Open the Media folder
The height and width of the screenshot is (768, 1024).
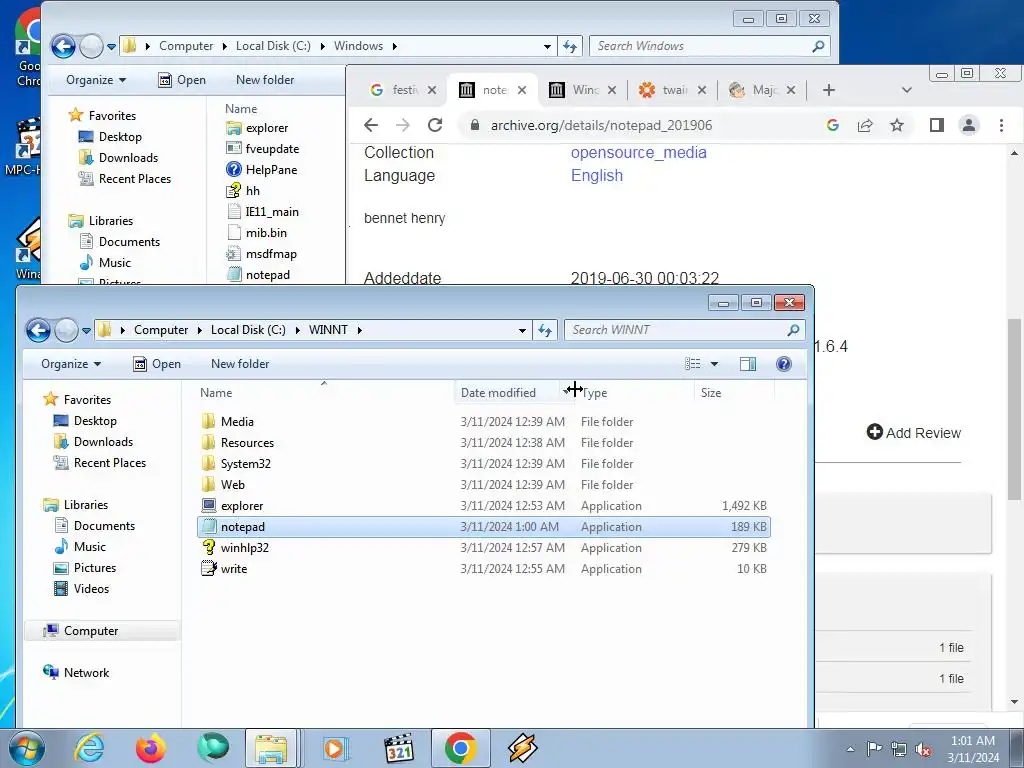click(x=483, y=422)
